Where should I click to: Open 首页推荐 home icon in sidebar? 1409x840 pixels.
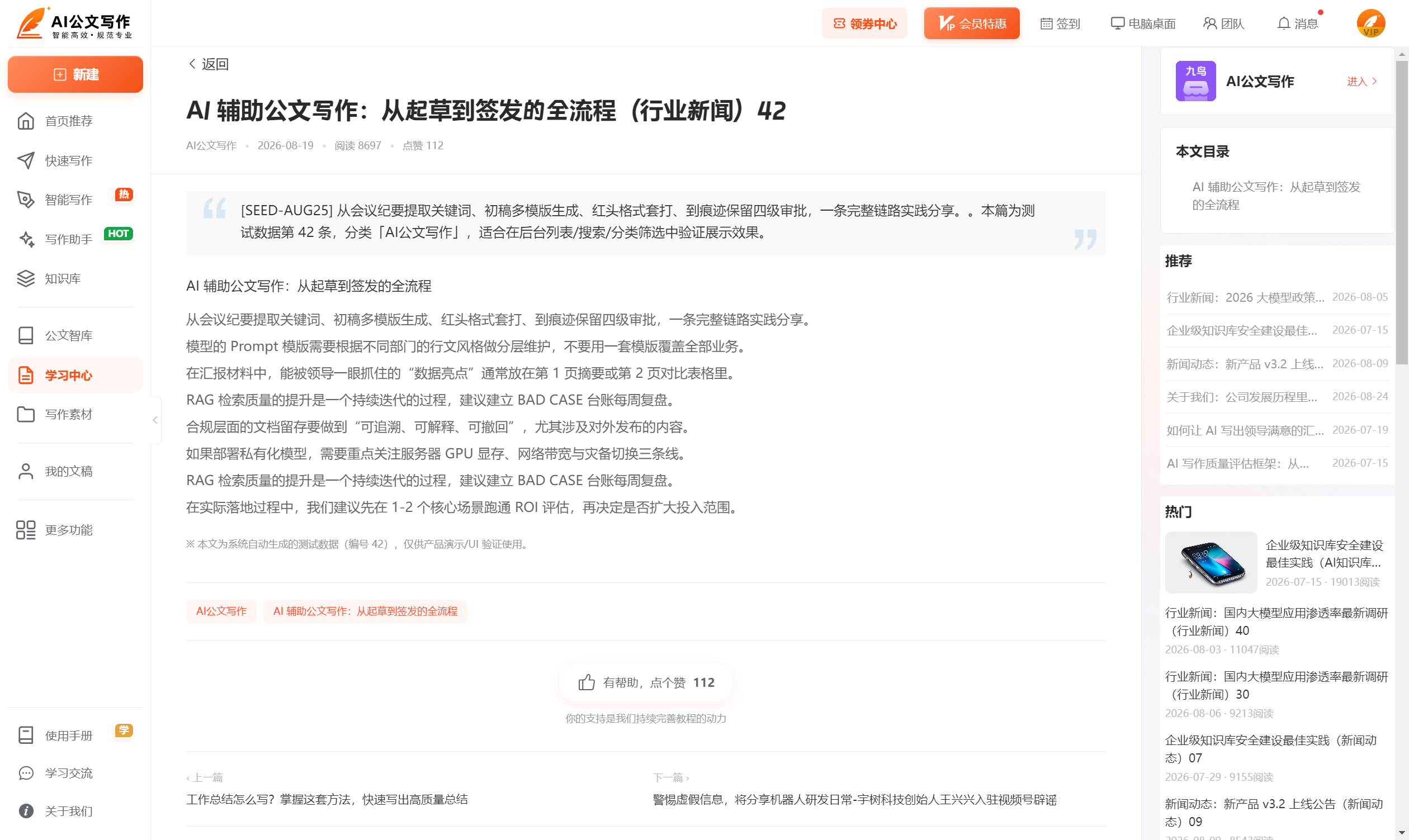point(26,121)
